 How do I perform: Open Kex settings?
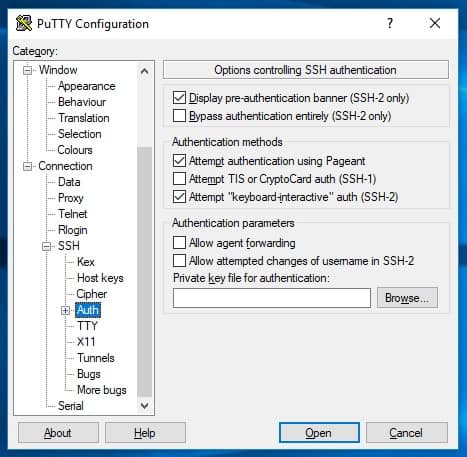coord(86,262)
